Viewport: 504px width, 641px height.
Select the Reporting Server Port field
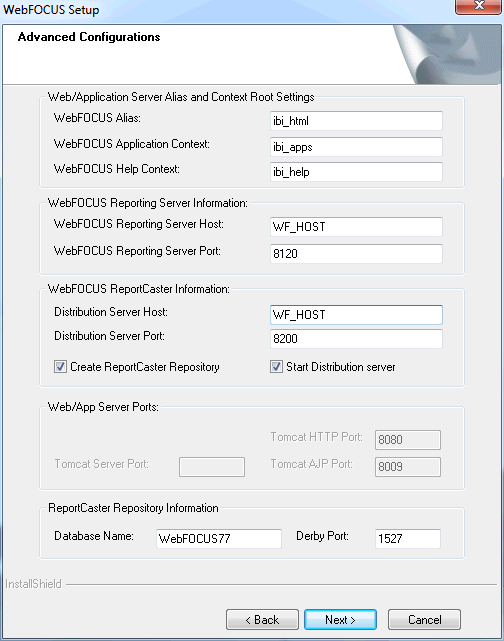click(x=356, y=253)
